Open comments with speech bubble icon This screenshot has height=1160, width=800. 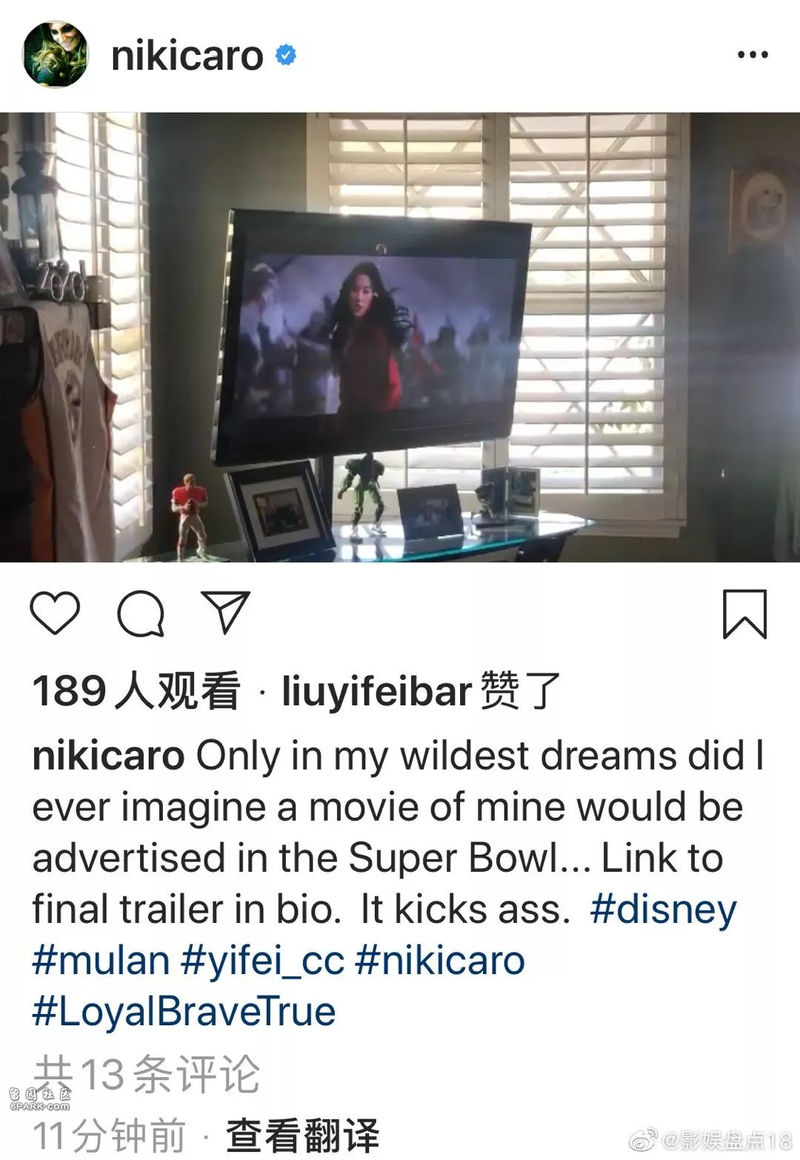tap(141, 613)
